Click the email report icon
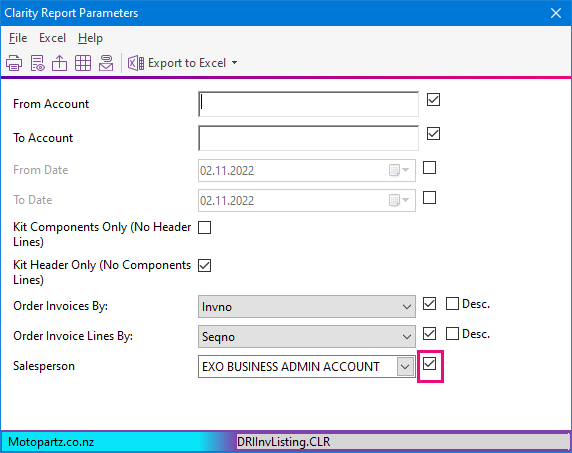572x453 pixels. point(106,63)
